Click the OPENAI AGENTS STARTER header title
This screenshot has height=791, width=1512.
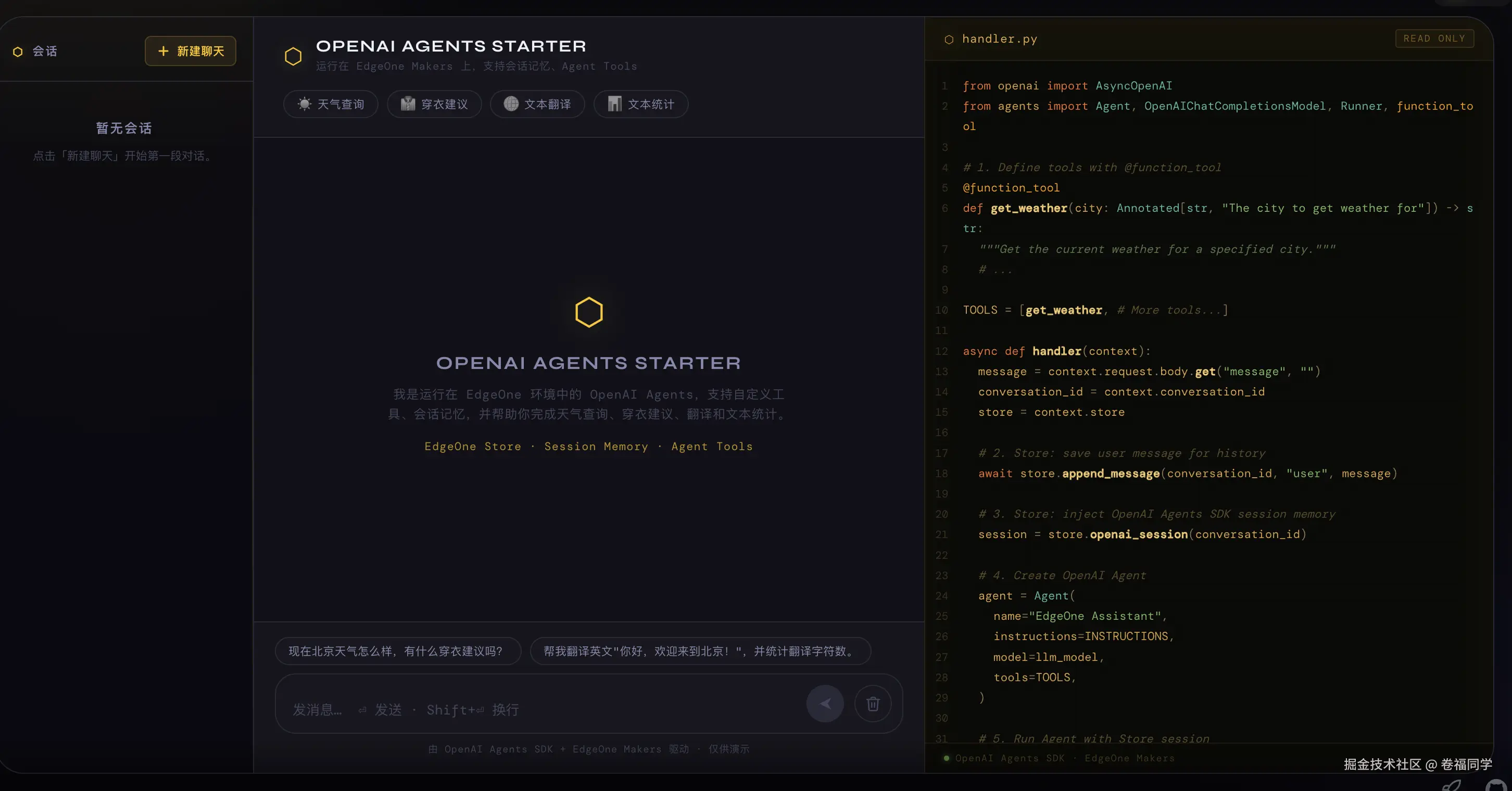click(451, 46)
